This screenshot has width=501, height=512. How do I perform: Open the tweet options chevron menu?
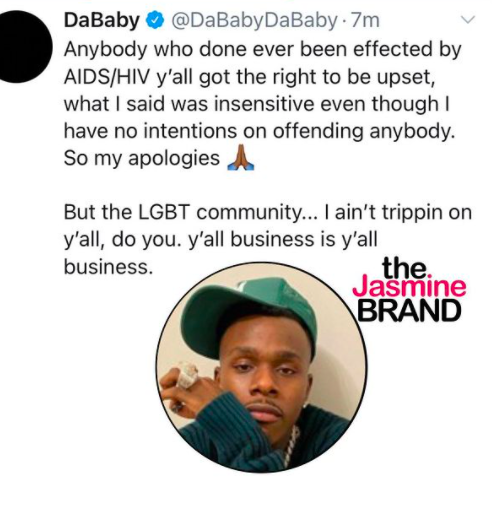point(467,20)
